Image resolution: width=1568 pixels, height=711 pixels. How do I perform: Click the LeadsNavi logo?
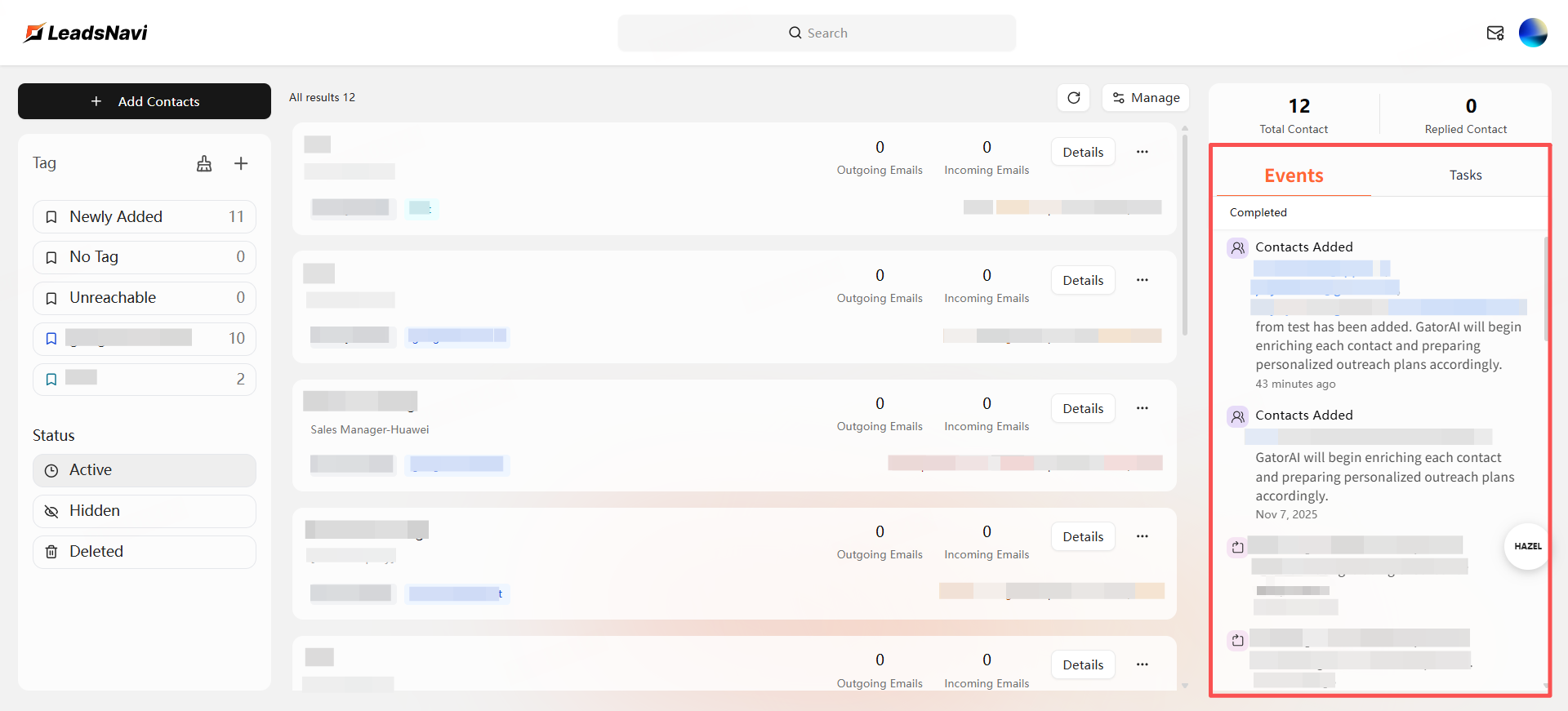coord(86,33)
